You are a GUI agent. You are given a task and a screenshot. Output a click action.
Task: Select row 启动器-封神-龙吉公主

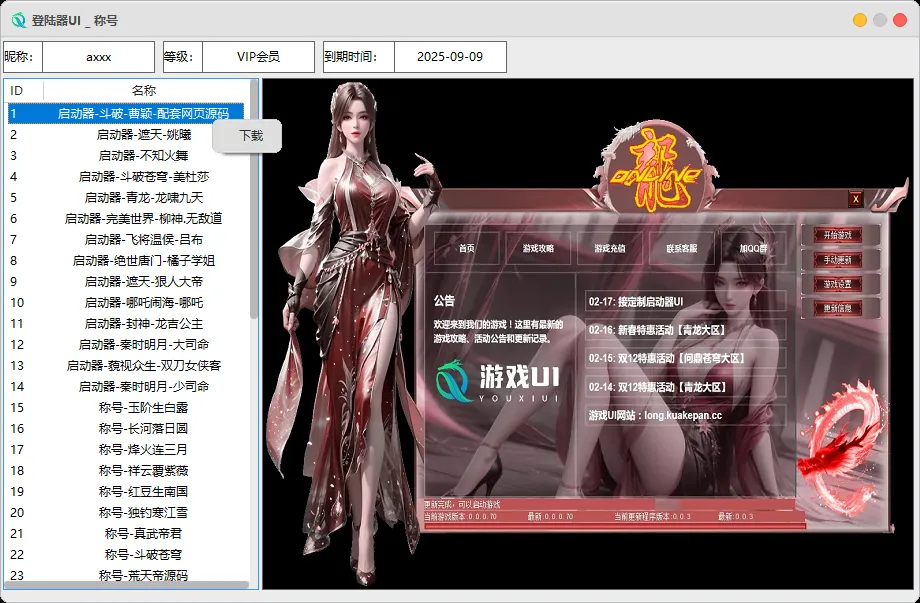(x=126, y=324)
